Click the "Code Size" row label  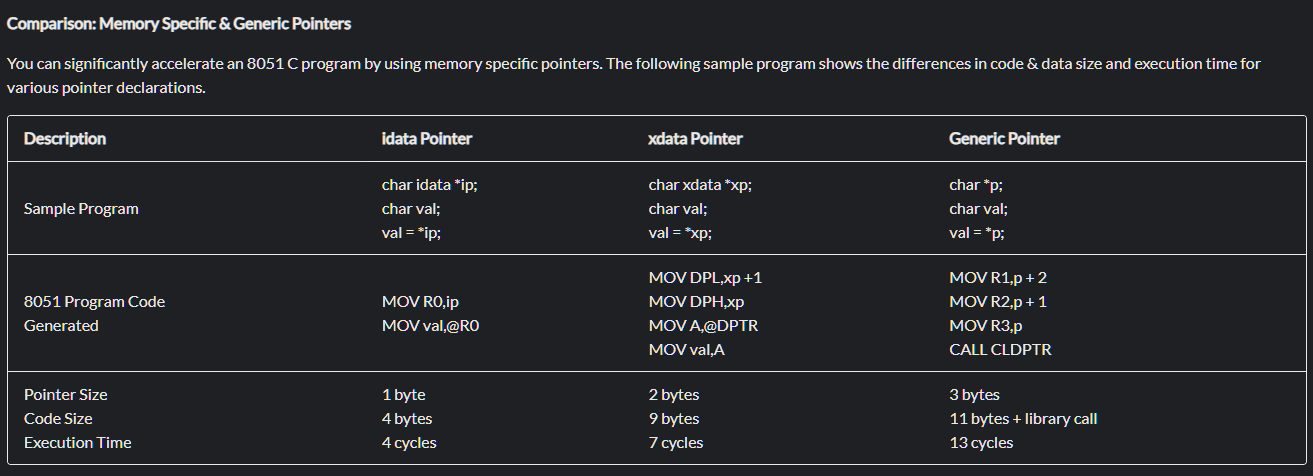coord(58,419)
